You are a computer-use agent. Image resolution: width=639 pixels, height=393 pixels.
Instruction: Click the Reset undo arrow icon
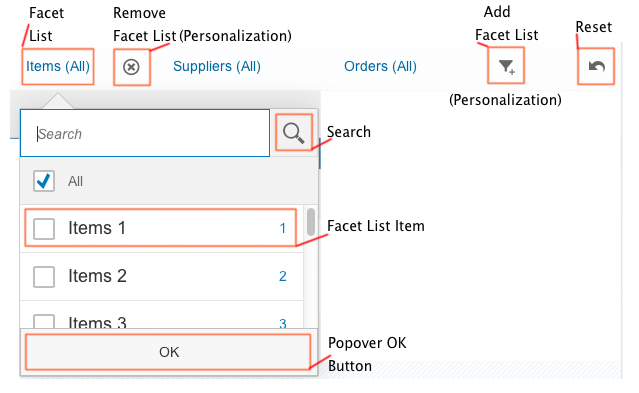click(596, 66)
